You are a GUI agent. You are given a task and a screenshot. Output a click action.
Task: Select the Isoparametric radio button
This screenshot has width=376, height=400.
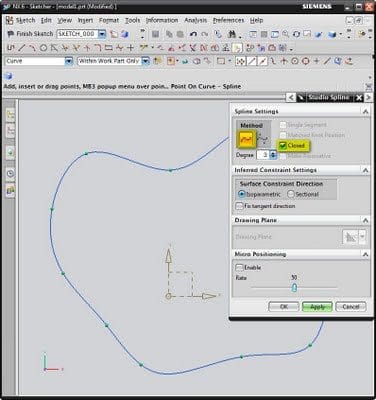[x=242, y=194]
